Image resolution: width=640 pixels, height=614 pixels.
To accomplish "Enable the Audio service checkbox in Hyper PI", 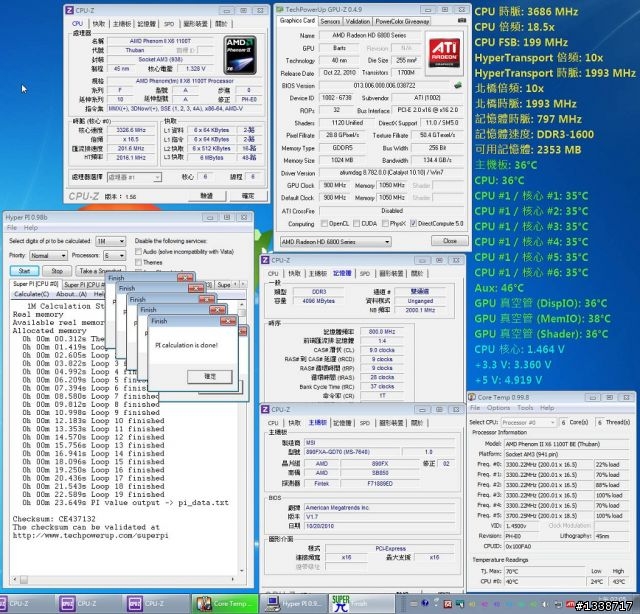I will coord(138,251).
